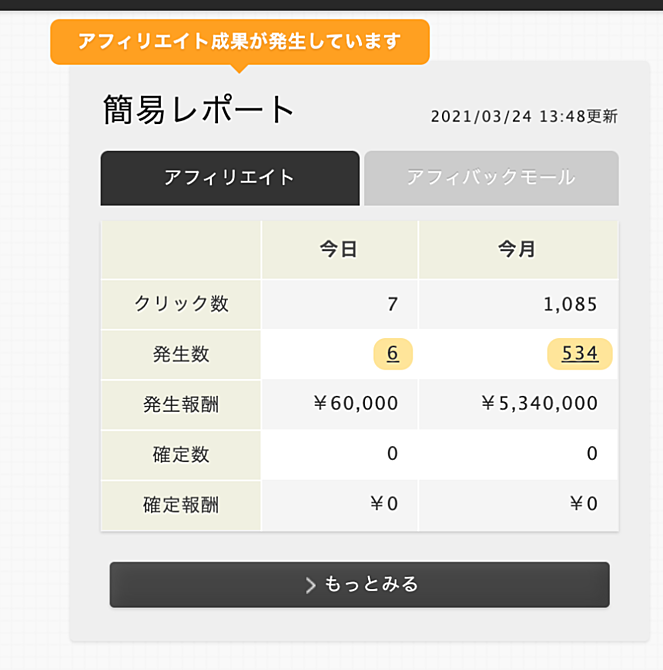Select the 今月 column header
This screenshot has width=663, height=670.
(518, 250)
